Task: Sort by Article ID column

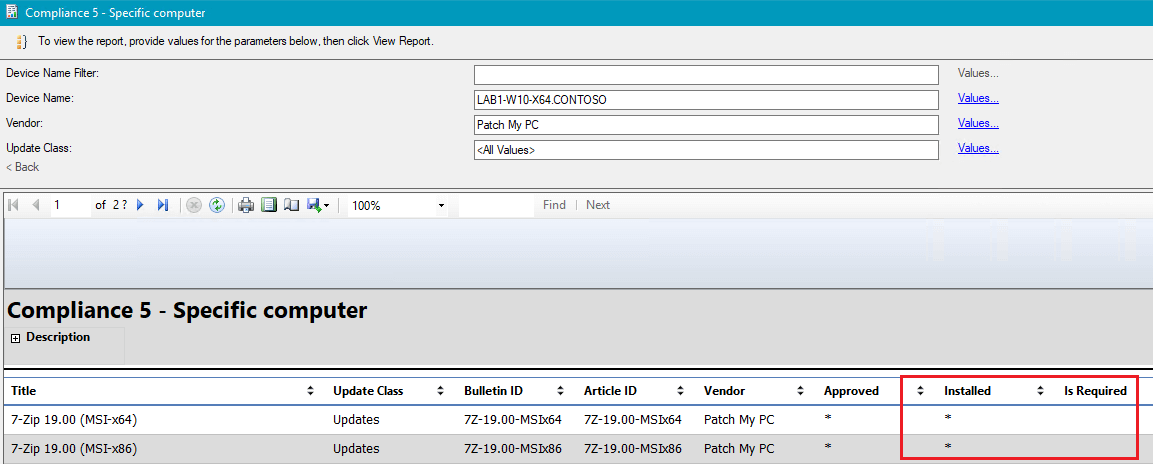Action: click(x=680, y=391)
